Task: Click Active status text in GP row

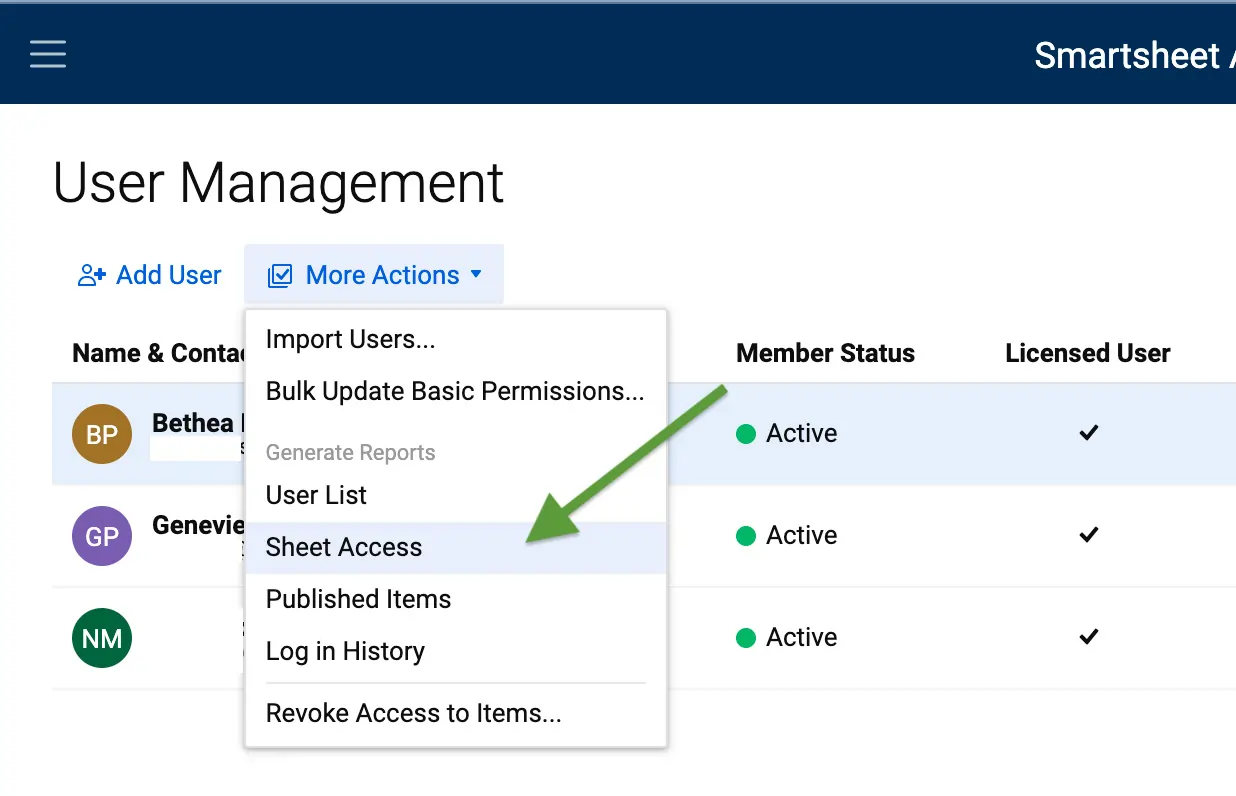Action: click(x=802, y=536)
